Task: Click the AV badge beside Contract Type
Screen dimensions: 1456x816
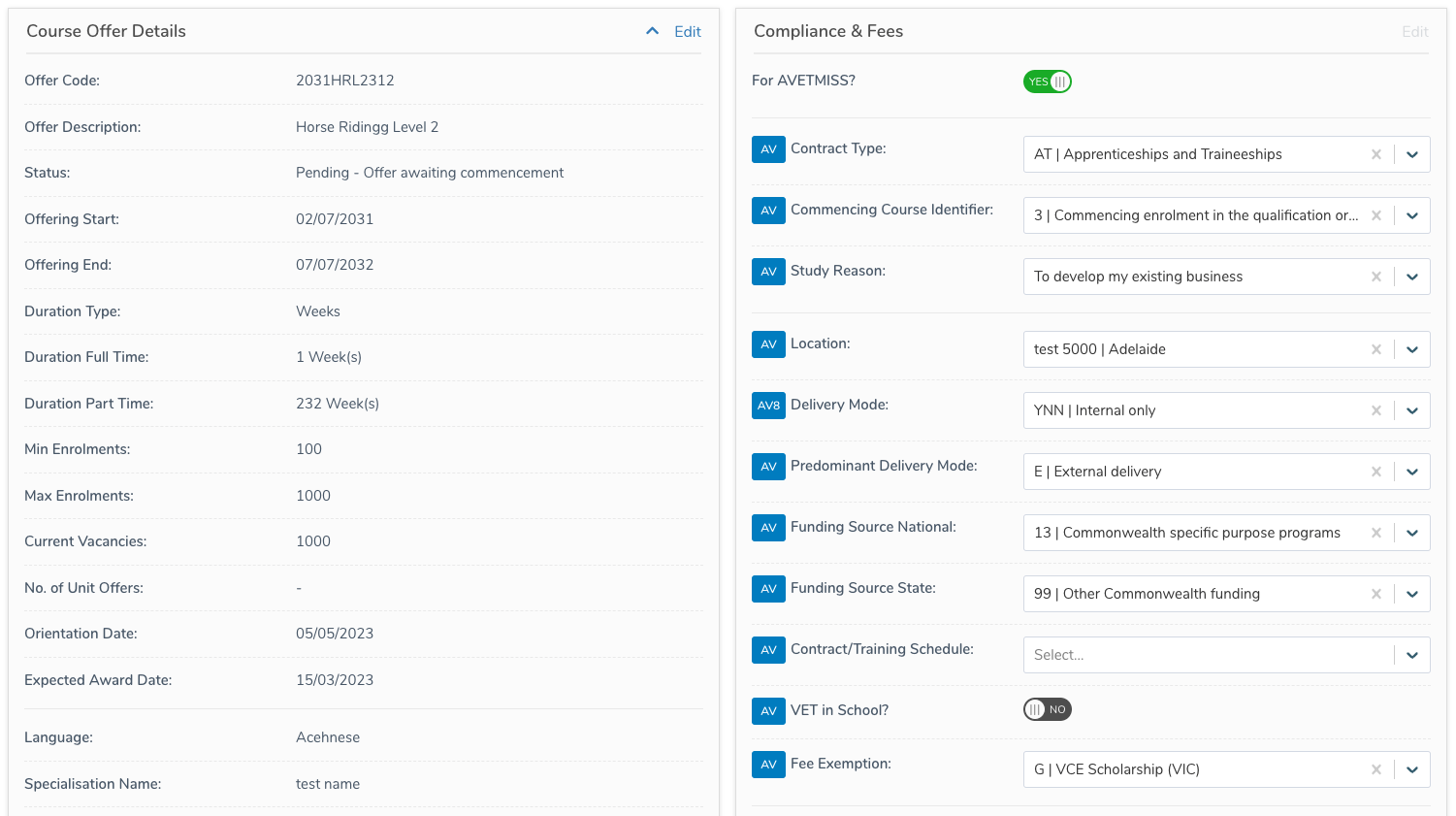Action: (x=768, y=149)
